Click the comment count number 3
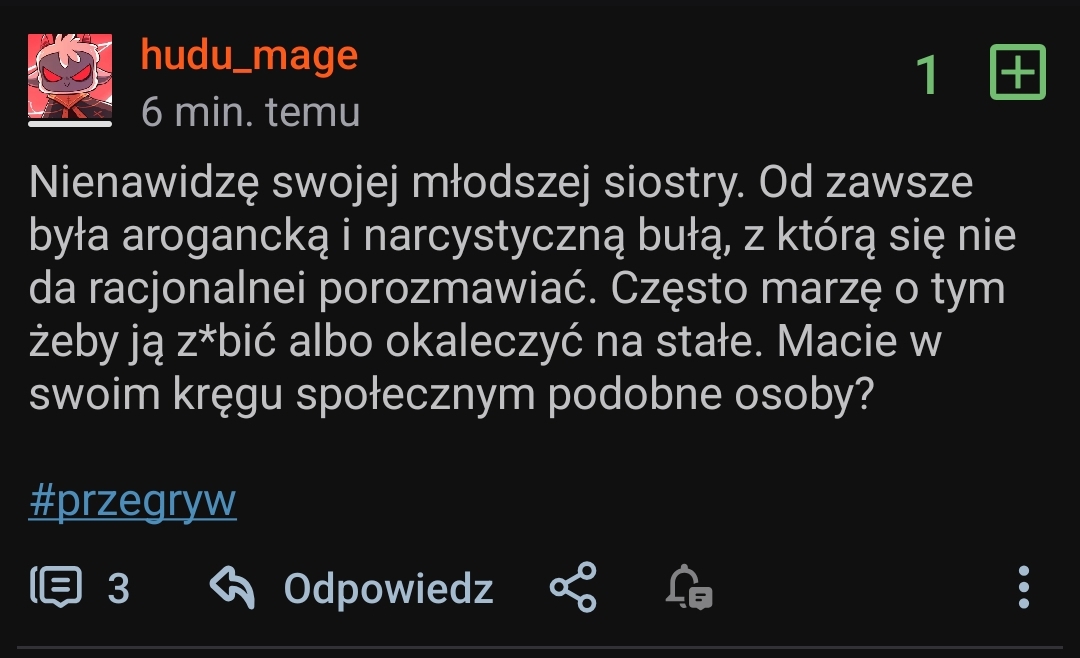Viewport: 1080px width, 658px height. pos(118,589)
